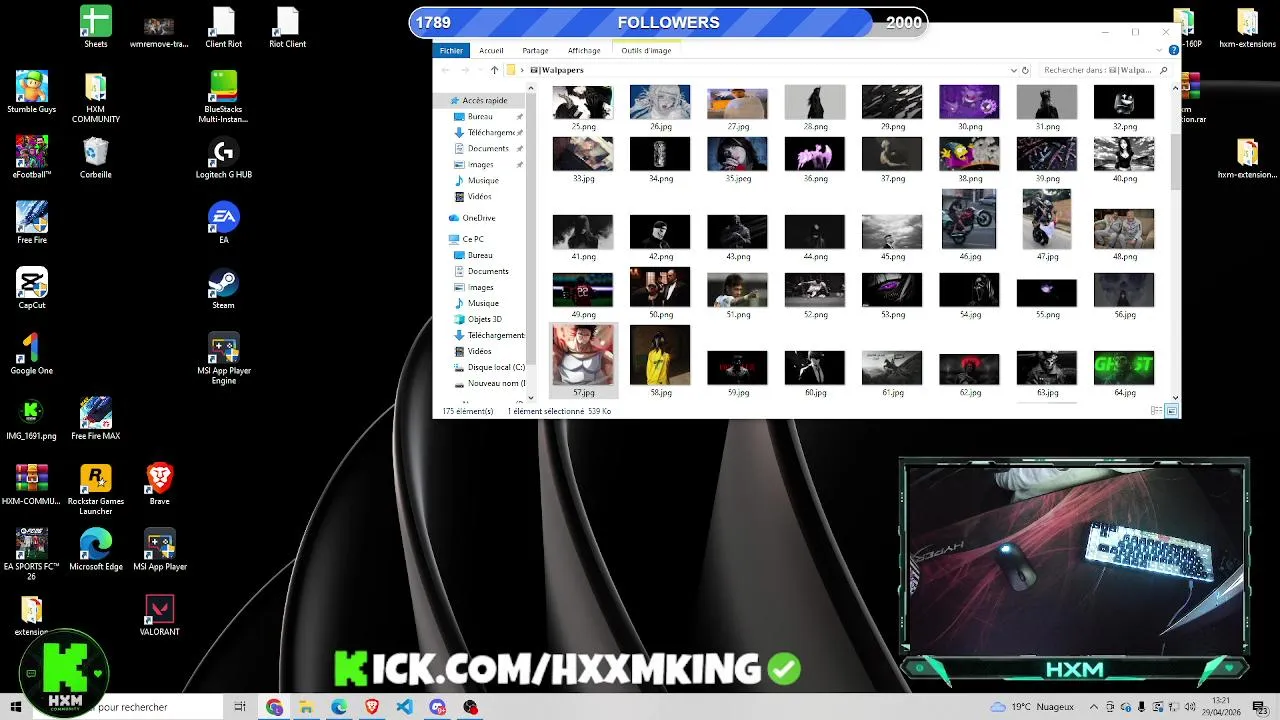1280x720 pixels.
Task: Click the Brave icon in the taskbar
Action: [372, 707]
